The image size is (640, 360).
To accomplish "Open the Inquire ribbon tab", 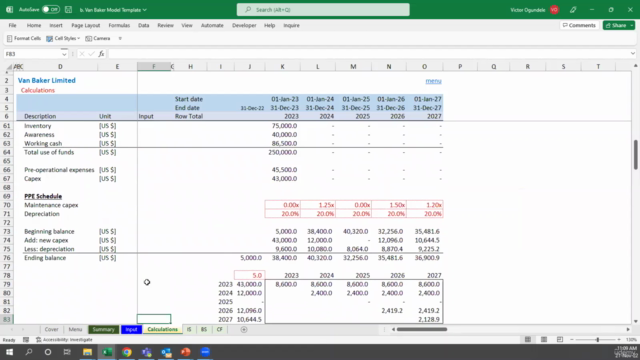I will coord(291,25).
